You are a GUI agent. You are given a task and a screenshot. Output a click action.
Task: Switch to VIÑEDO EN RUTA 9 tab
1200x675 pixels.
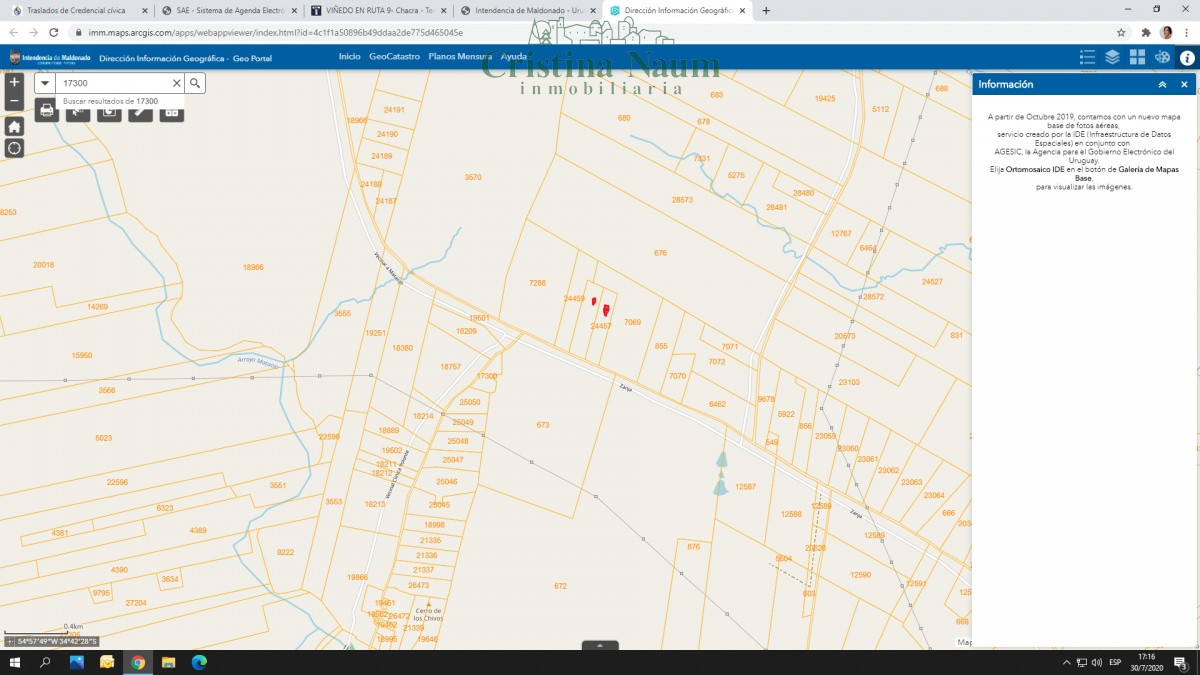click(x=380, y=10)
